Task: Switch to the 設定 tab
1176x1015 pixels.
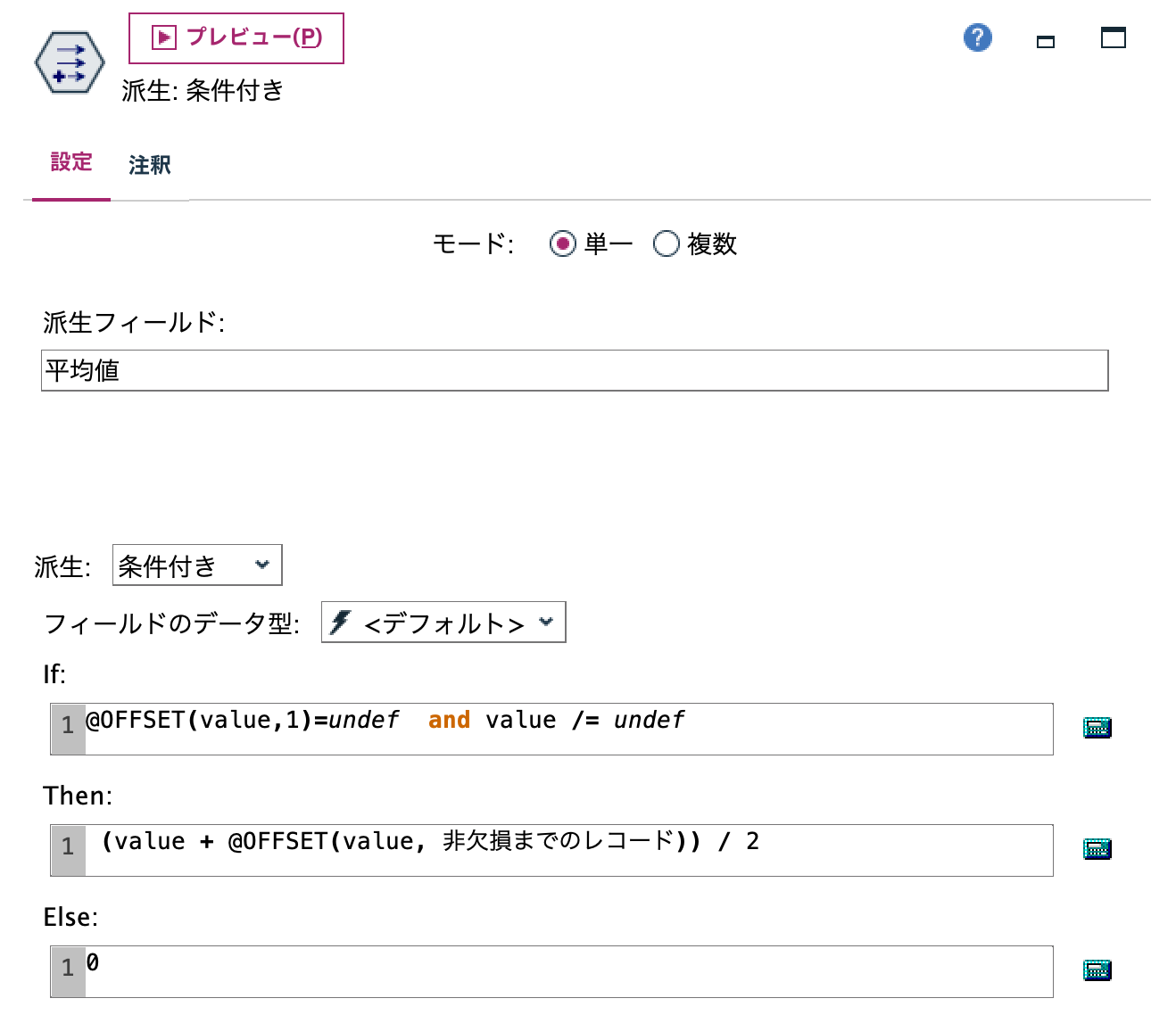Action: 70,163
